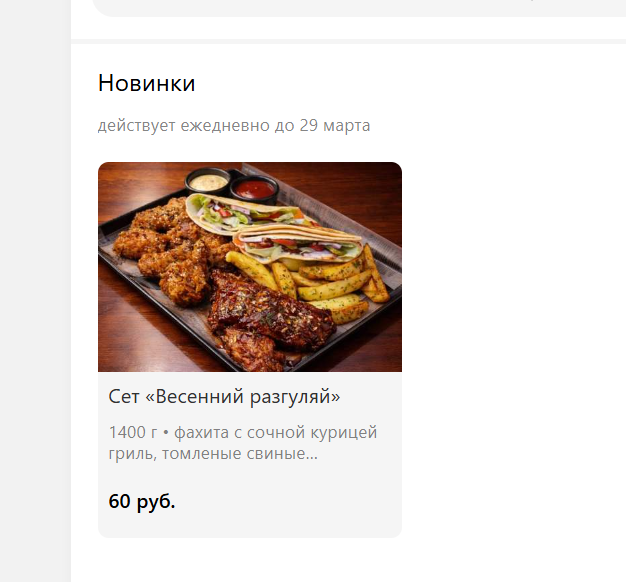
Task: Click the blank area beside the set card
Action: click(x=514, y=350)
